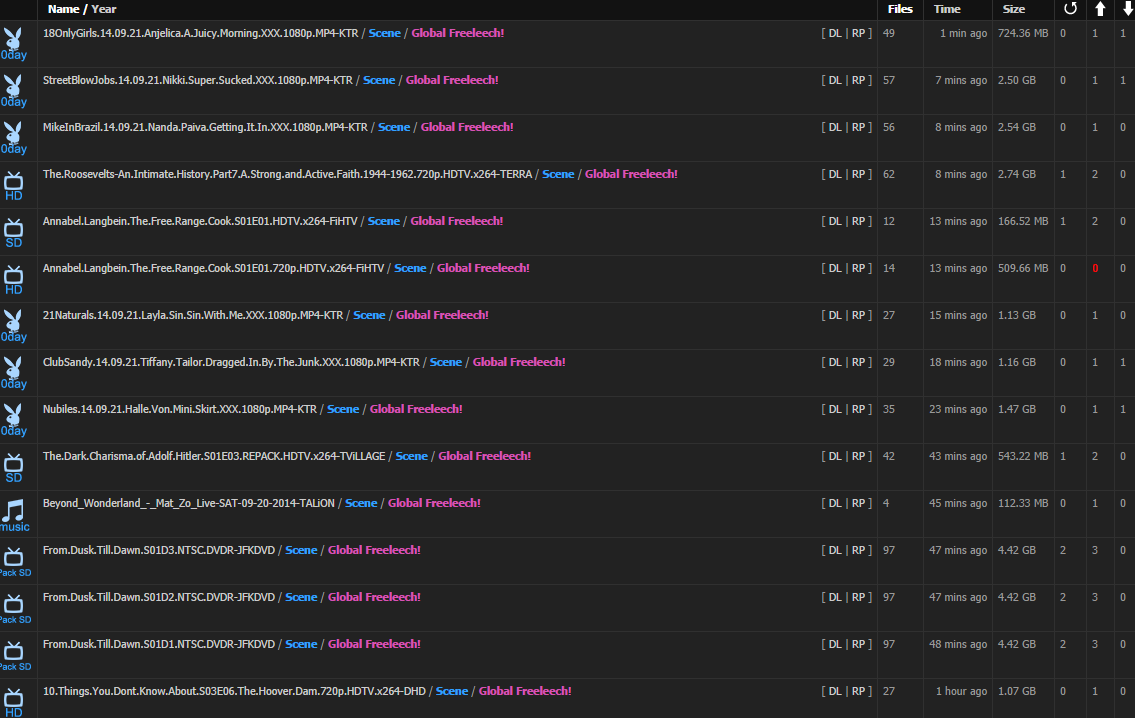Open From.Dusk.Till.Dawn.S01D1.NTSC.DVDR torrent title
Viewport: 1135px width, 718px height.
(159, 644)
